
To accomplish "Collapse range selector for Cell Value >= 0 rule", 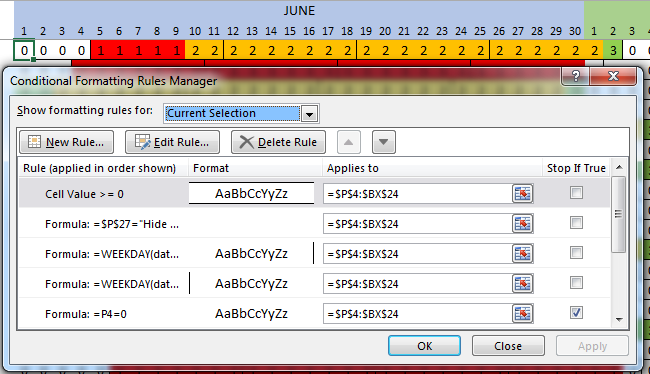I will point(522,194).
